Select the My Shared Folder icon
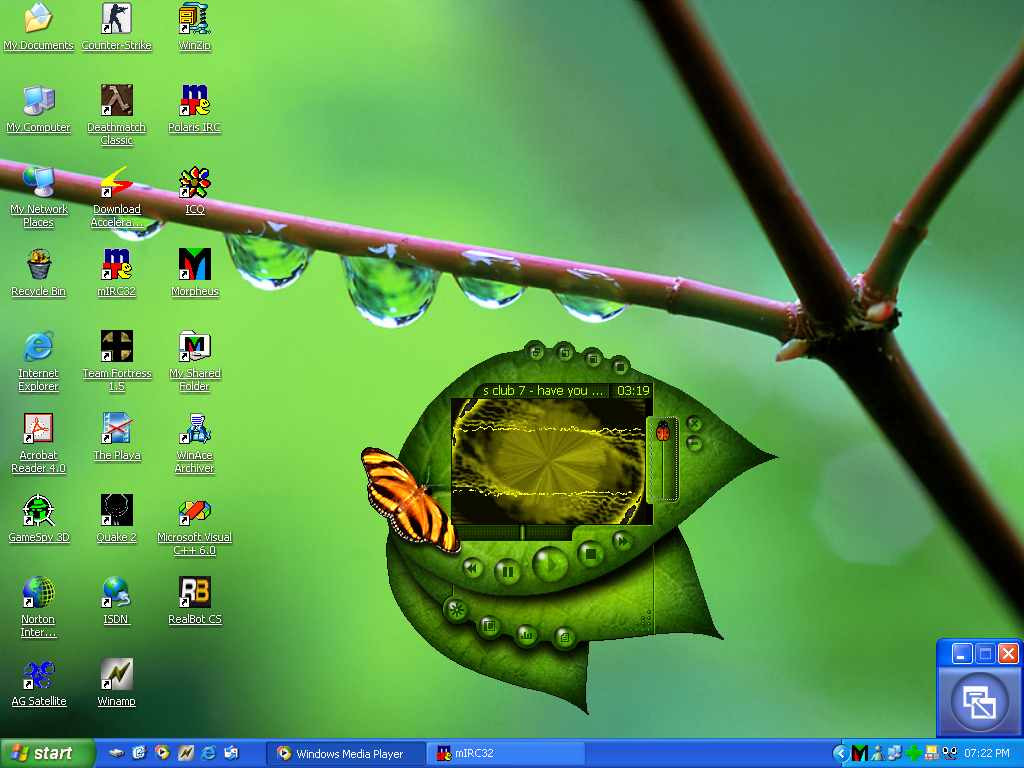The width and height of the screenshot is (1024, 768). (195, 362)
